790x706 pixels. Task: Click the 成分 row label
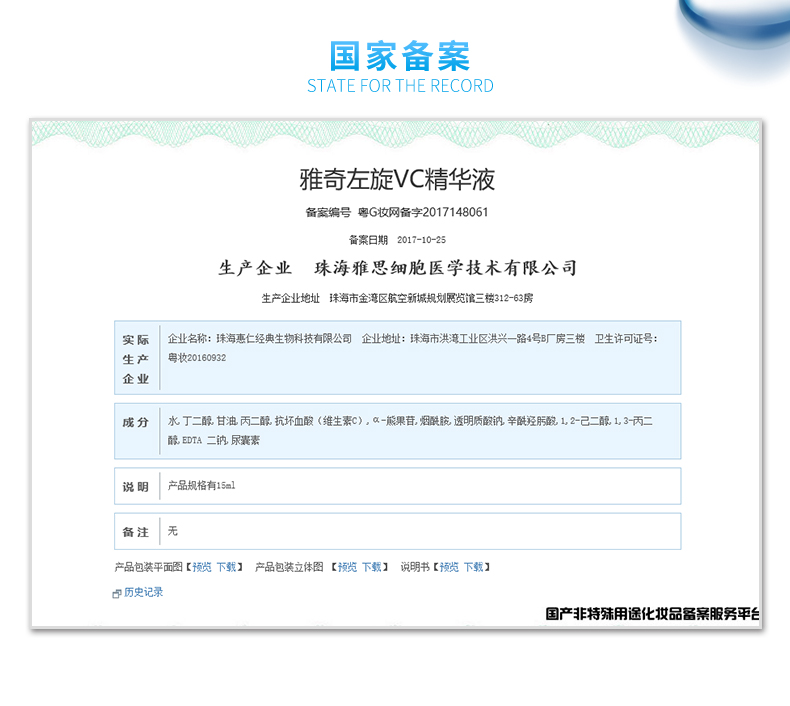(x=136, y=422)
